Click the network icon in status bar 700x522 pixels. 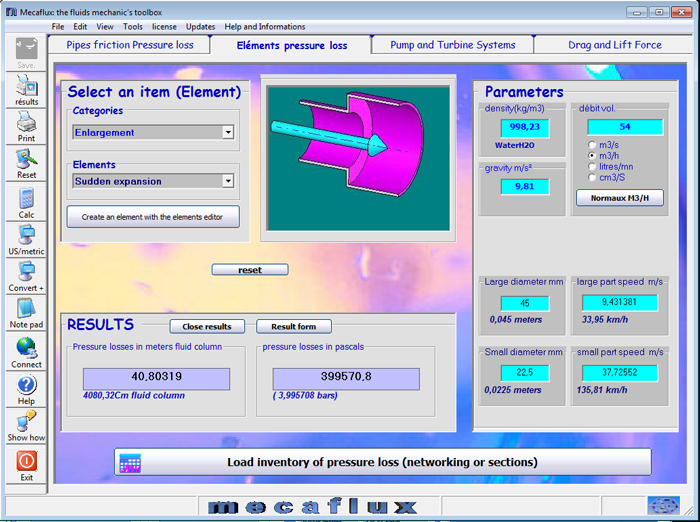tap(663, 506)
